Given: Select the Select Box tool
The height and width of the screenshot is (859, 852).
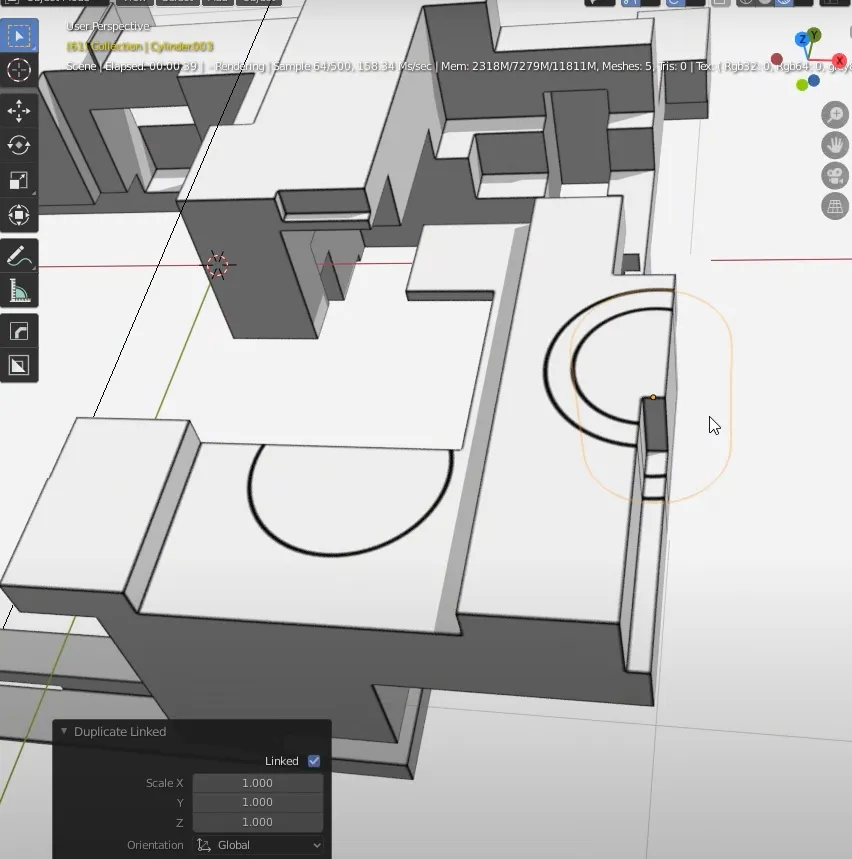Looking at the screenshot, I should pos(19,36).
